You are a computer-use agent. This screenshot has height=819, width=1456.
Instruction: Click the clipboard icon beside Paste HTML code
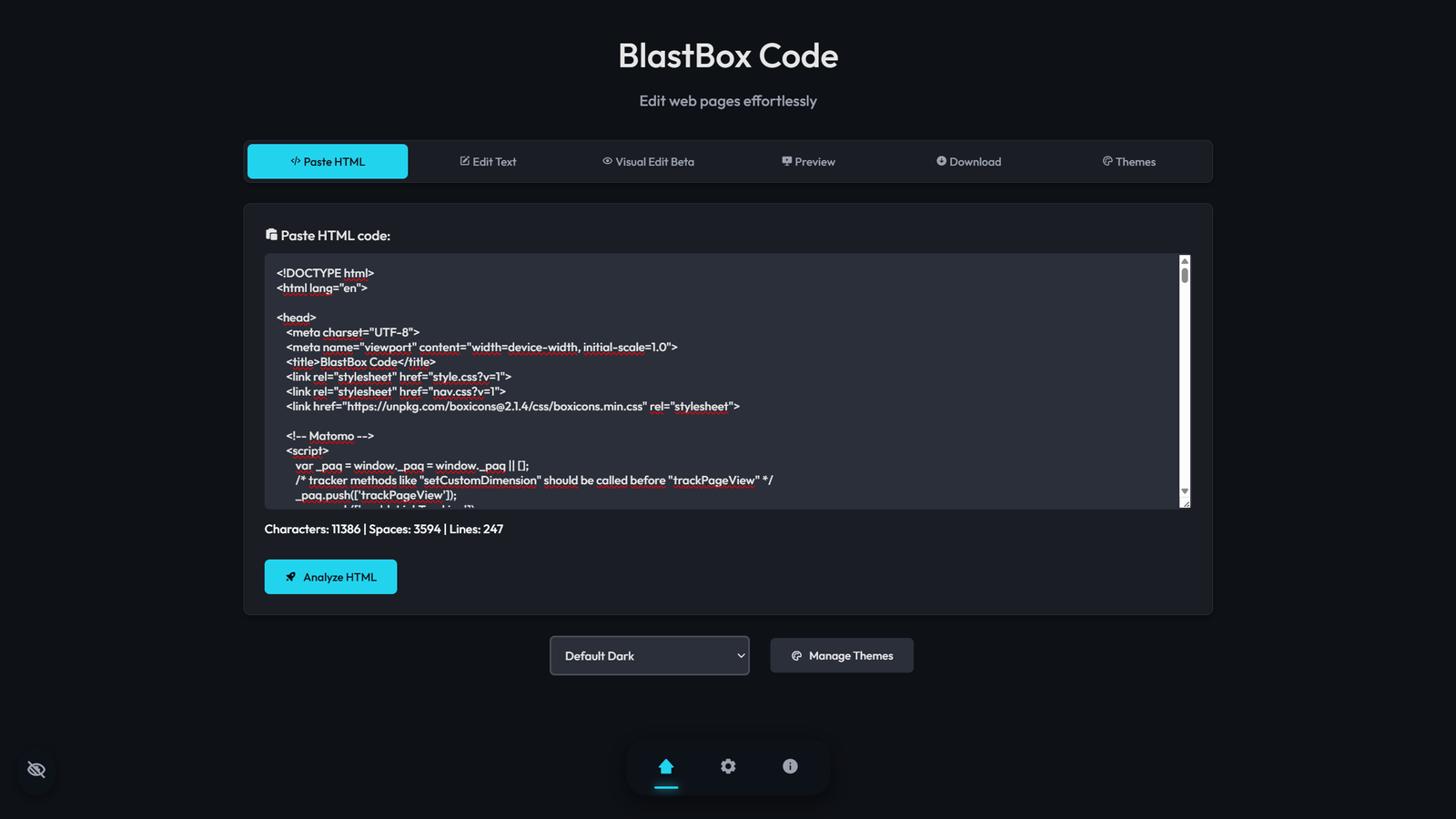[x=271, y=235]
